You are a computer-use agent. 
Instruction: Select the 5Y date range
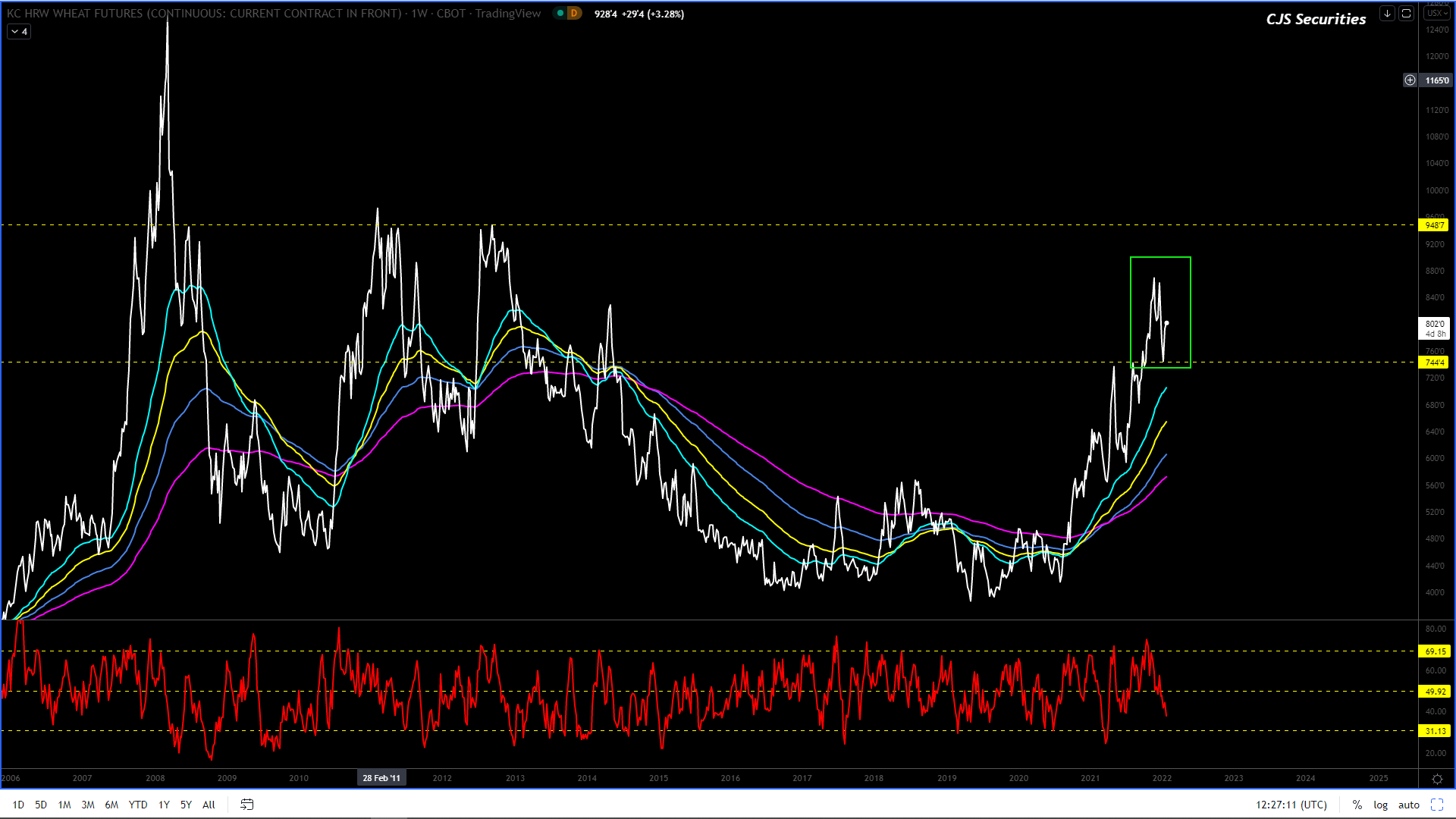pos(186,805)
